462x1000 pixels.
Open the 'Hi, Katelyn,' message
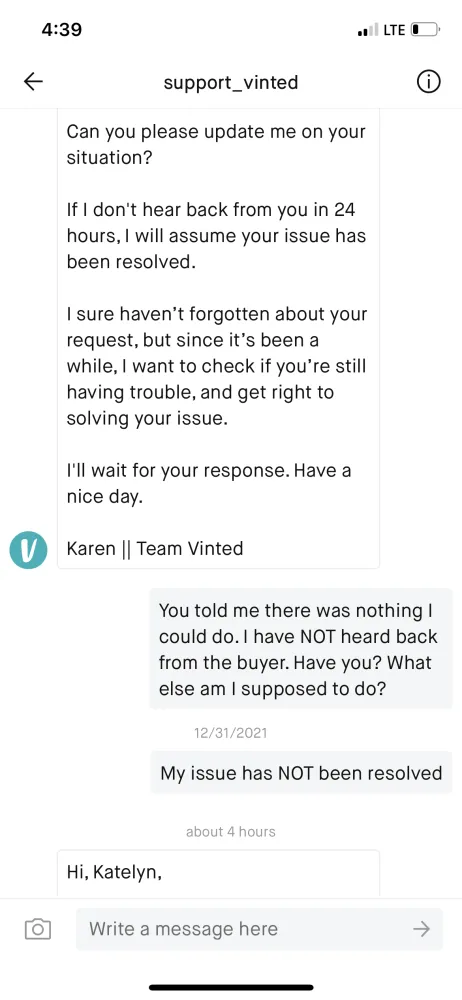(x=219, y=873)
